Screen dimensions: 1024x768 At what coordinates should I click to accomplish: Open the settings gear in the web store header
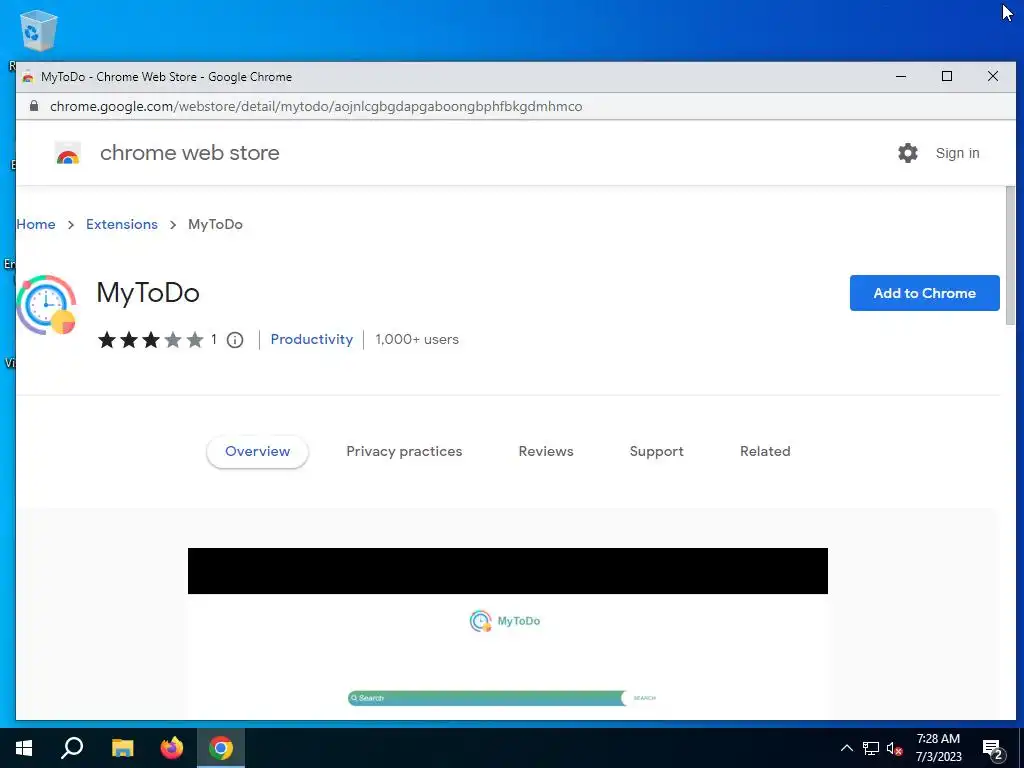pyautogui.click(x=907, y=153)
